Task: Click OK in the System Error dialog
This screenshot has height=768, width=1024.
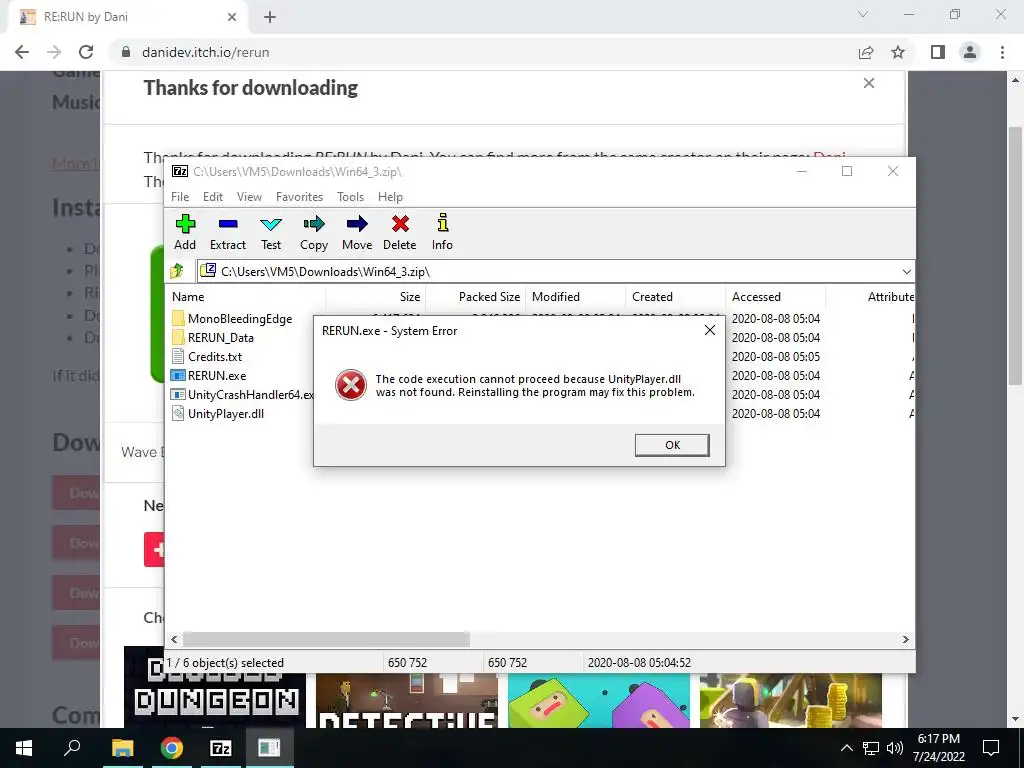Action: [672, 445]
